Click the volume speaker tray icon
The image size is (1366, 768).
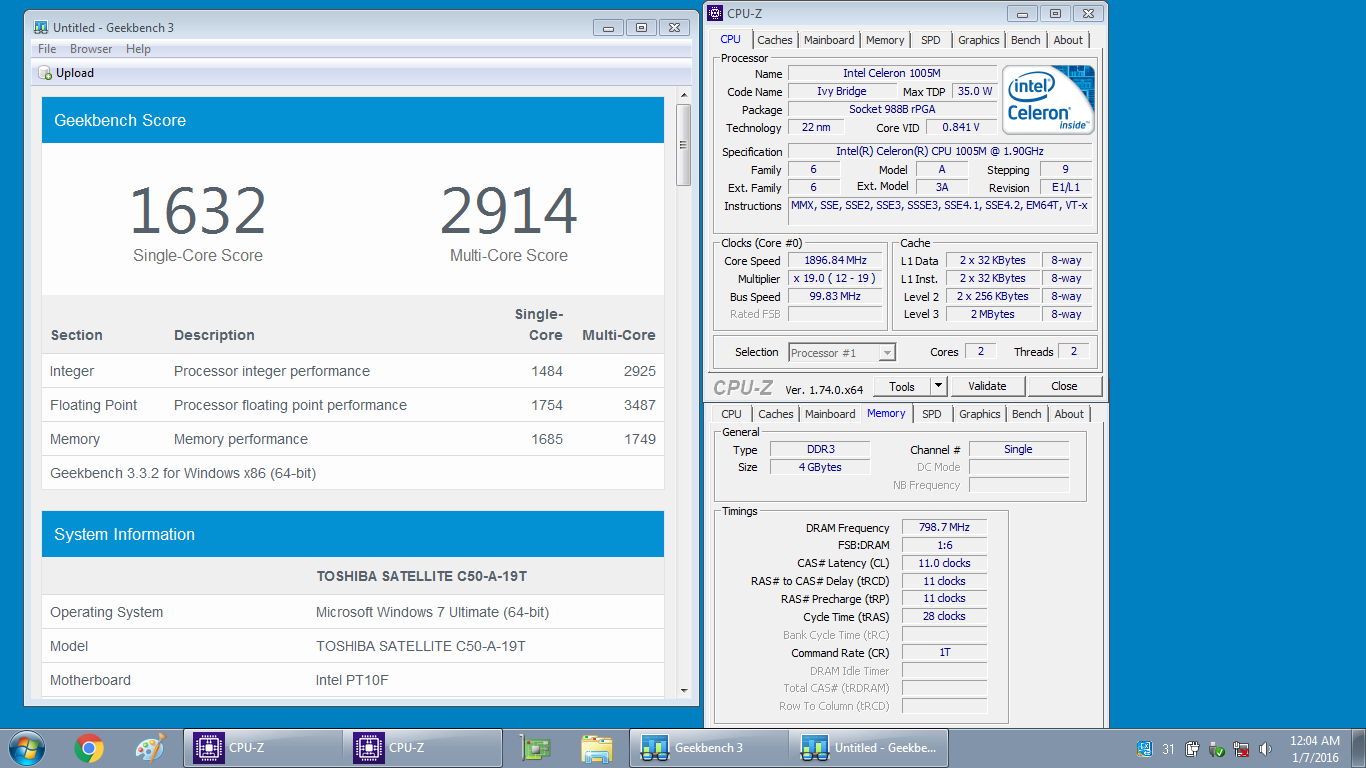click(x=1267, y=748)
